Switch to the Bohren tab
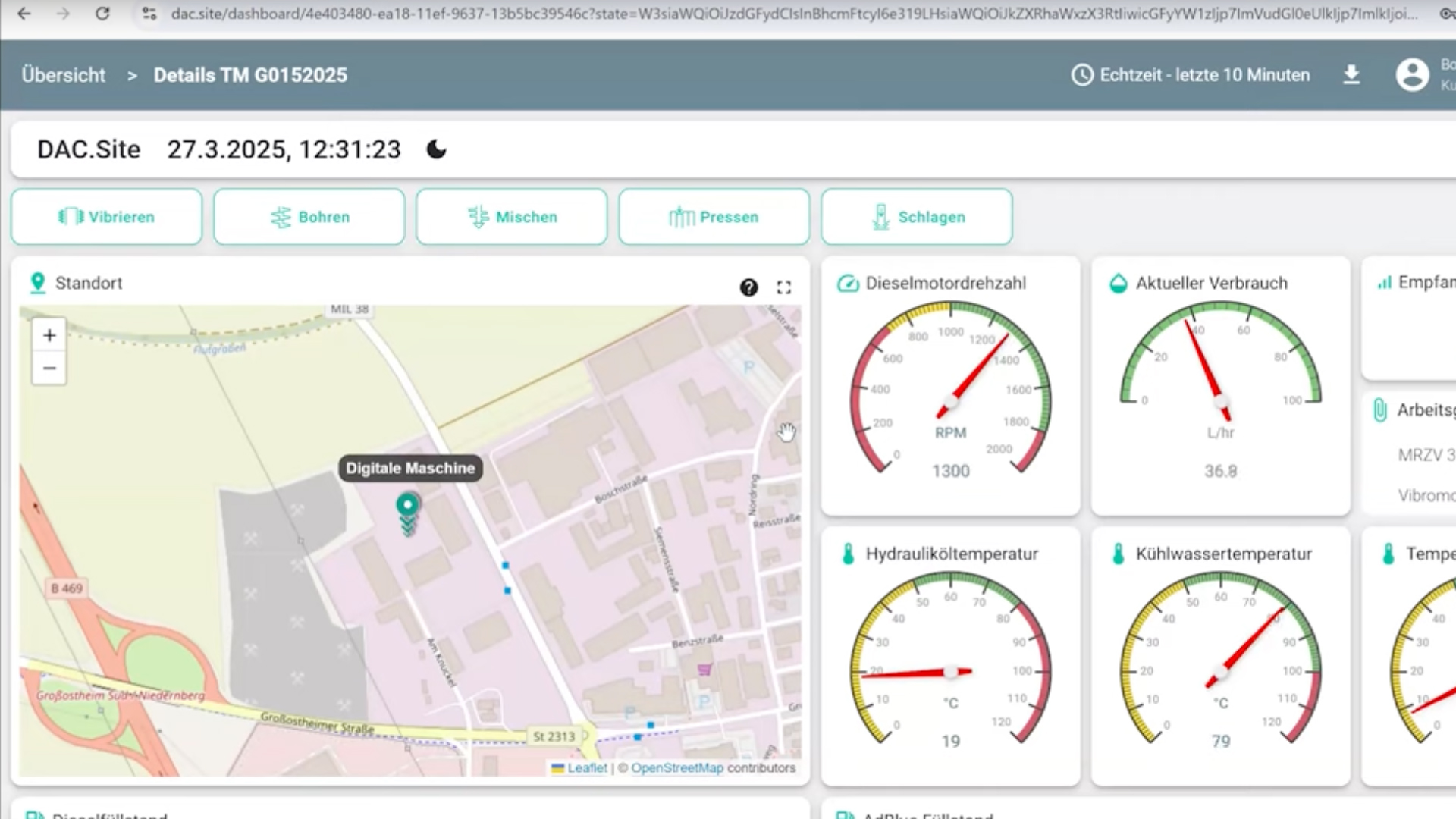The width and height of the screenshot is (1456, 819). tap(309, 217)
